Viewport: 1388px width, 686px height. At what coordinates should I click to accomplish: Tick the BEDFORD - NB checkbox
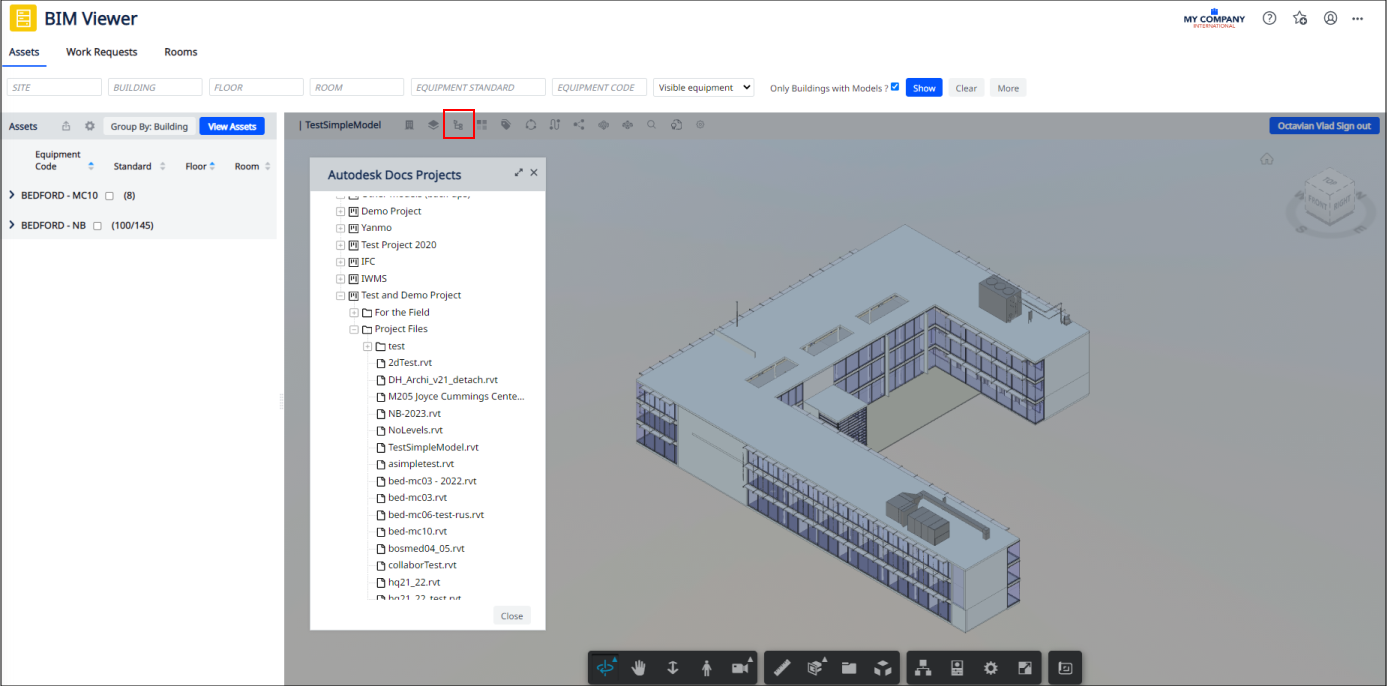tap(97, 226)
